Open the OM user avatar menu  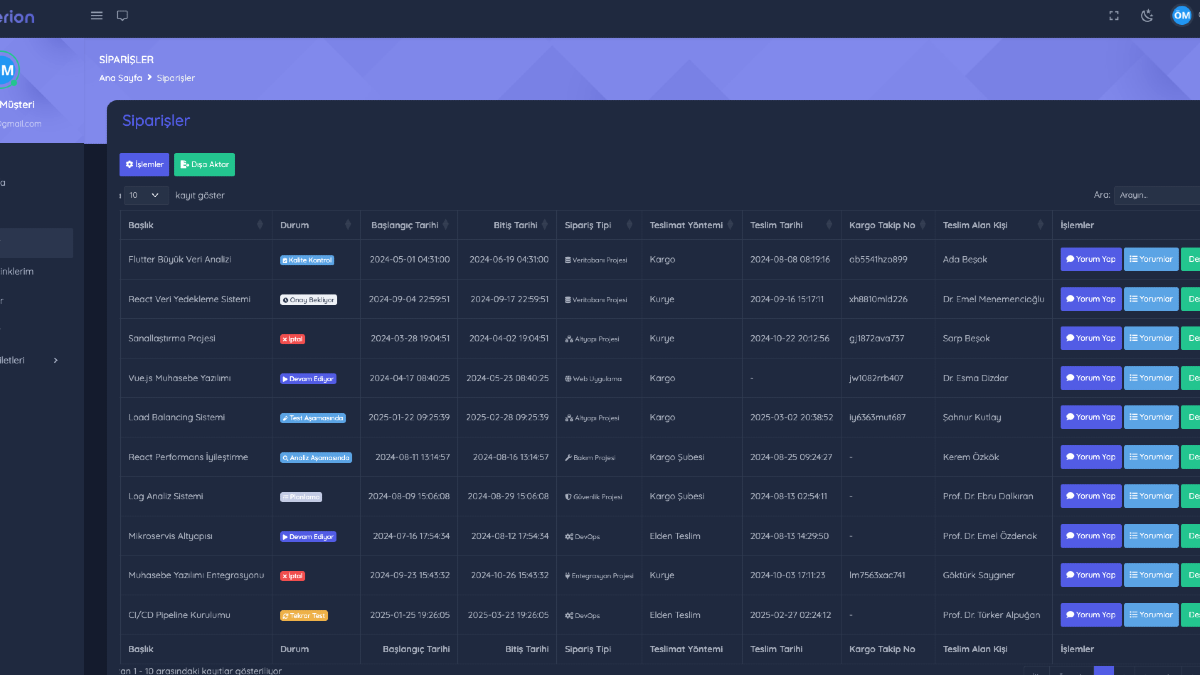(1182, 15)
